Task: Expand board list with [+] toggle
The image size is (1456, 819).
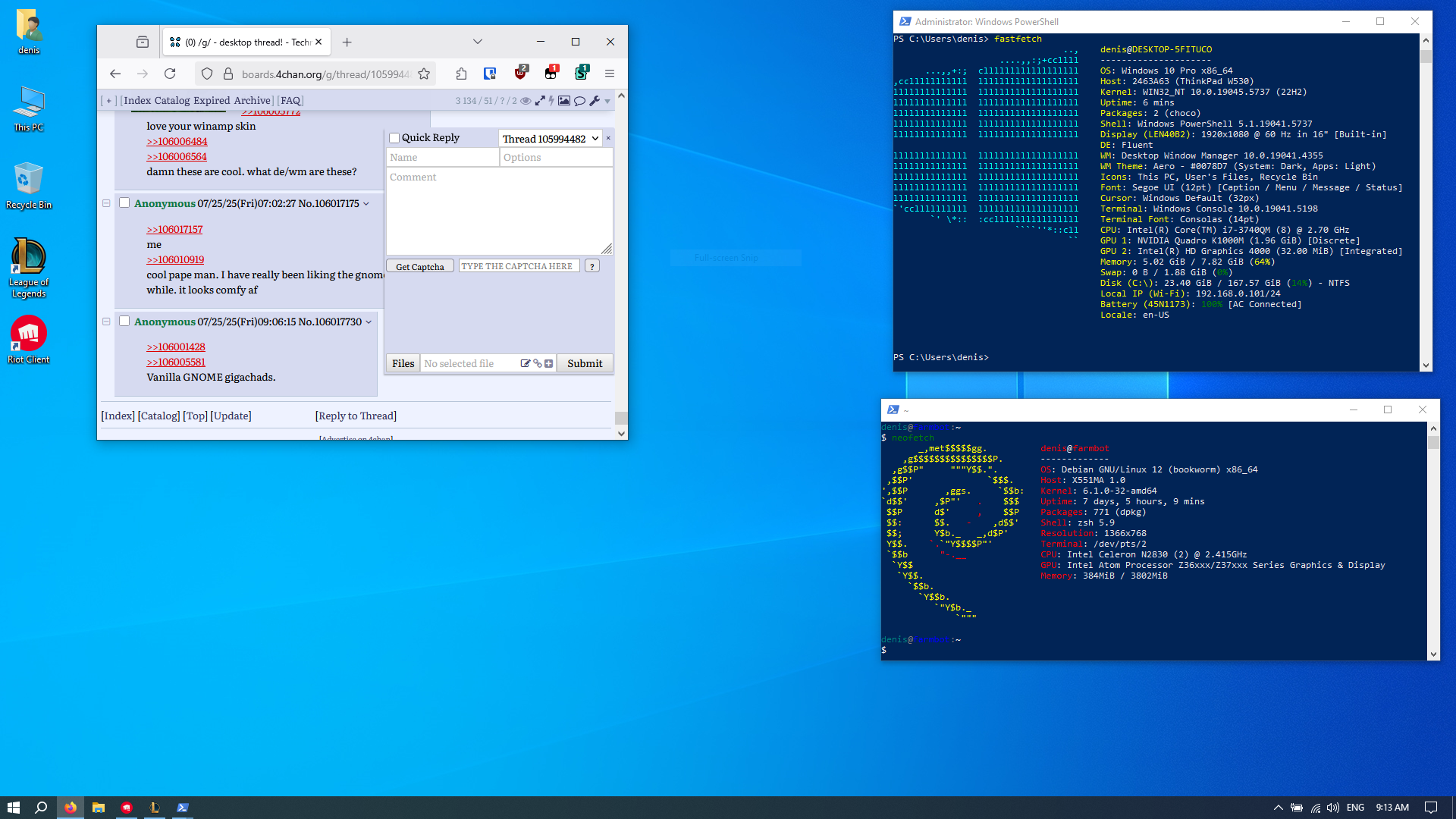Action: pos(108,100)
